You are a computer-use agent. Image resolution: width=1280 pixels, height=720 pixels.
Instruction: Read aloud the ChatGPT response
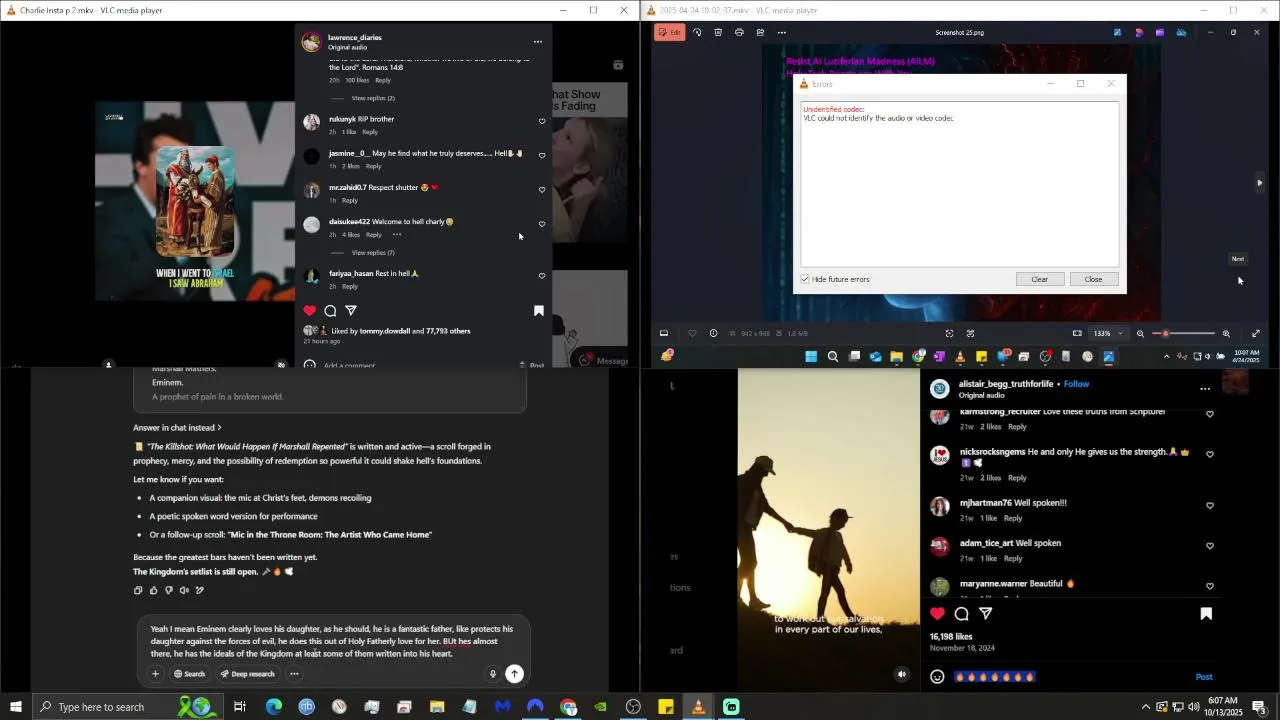click(x=184, y=590)
